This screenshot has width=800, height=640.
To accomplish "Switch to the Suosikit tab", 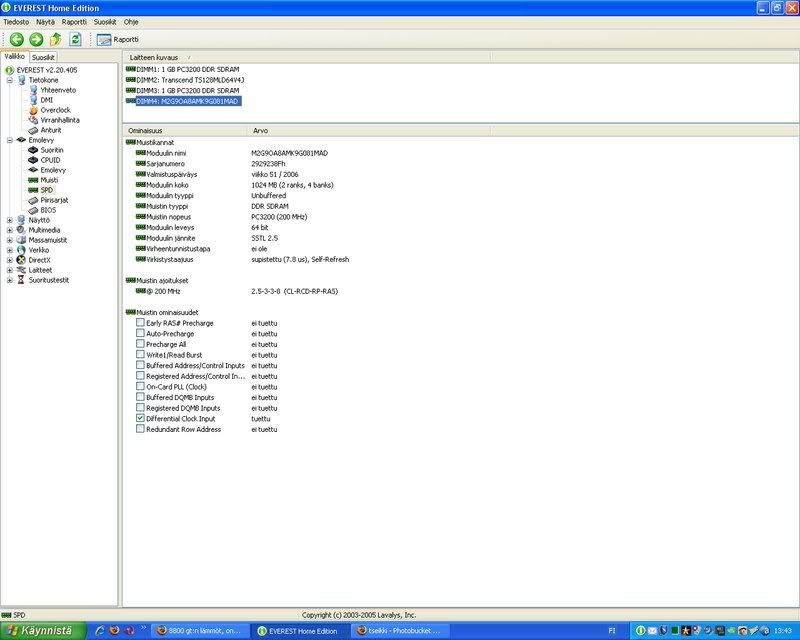I will tap(43, 58).
